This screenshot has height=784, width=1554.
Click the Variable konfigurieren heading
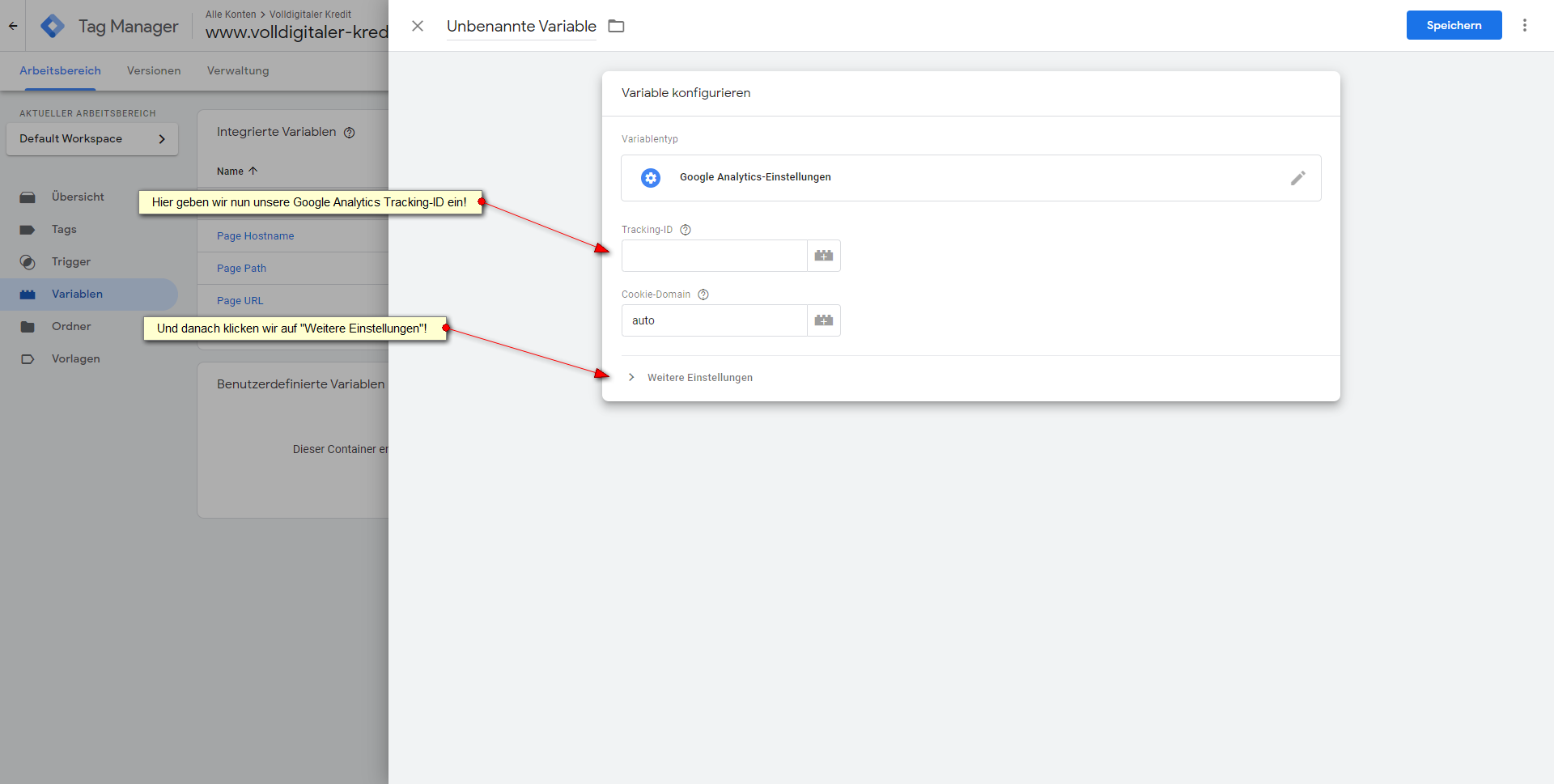pos(686,93)
